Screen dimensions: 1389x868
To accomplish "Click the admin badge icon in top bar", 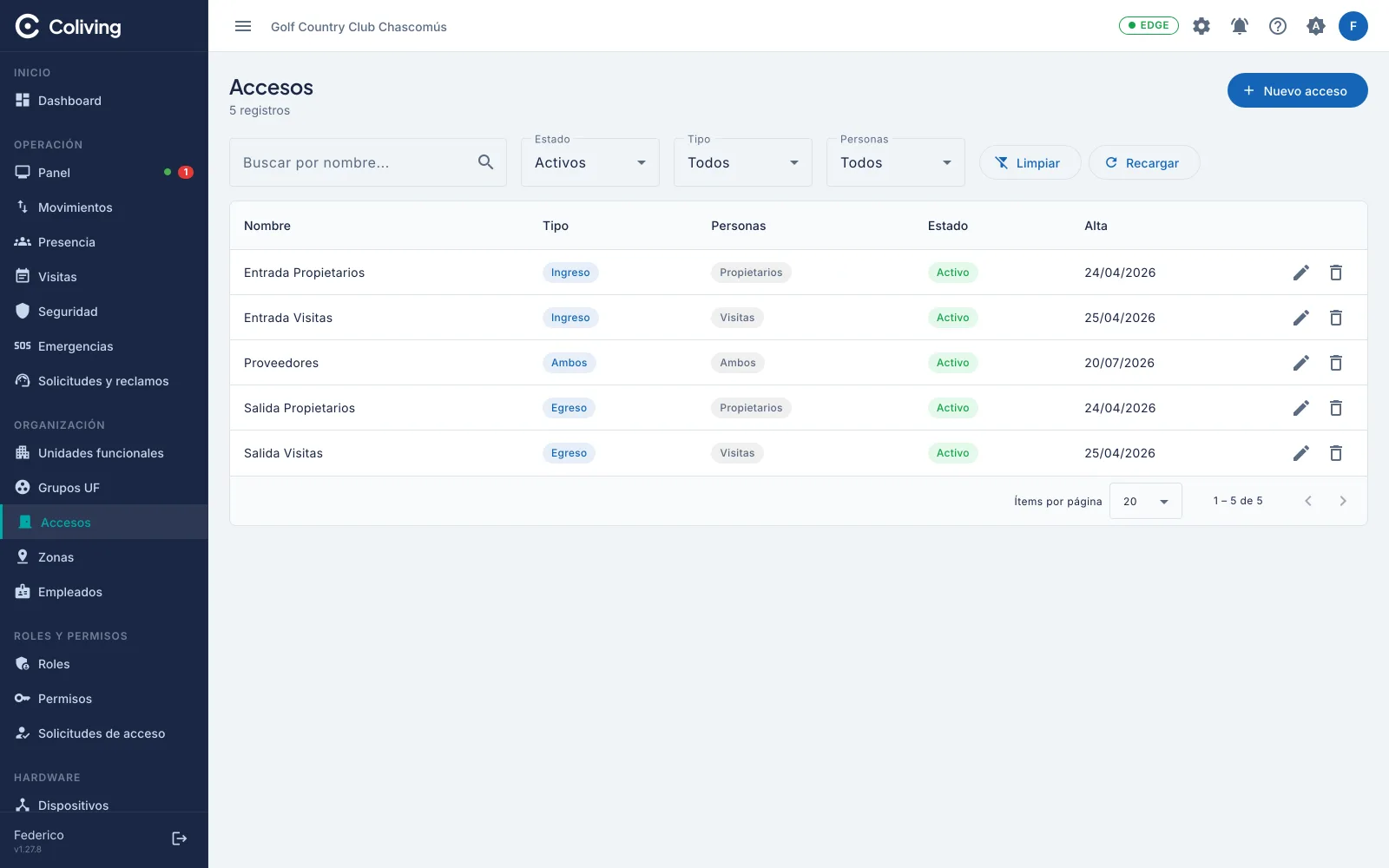I will [x=1316, y=26].
